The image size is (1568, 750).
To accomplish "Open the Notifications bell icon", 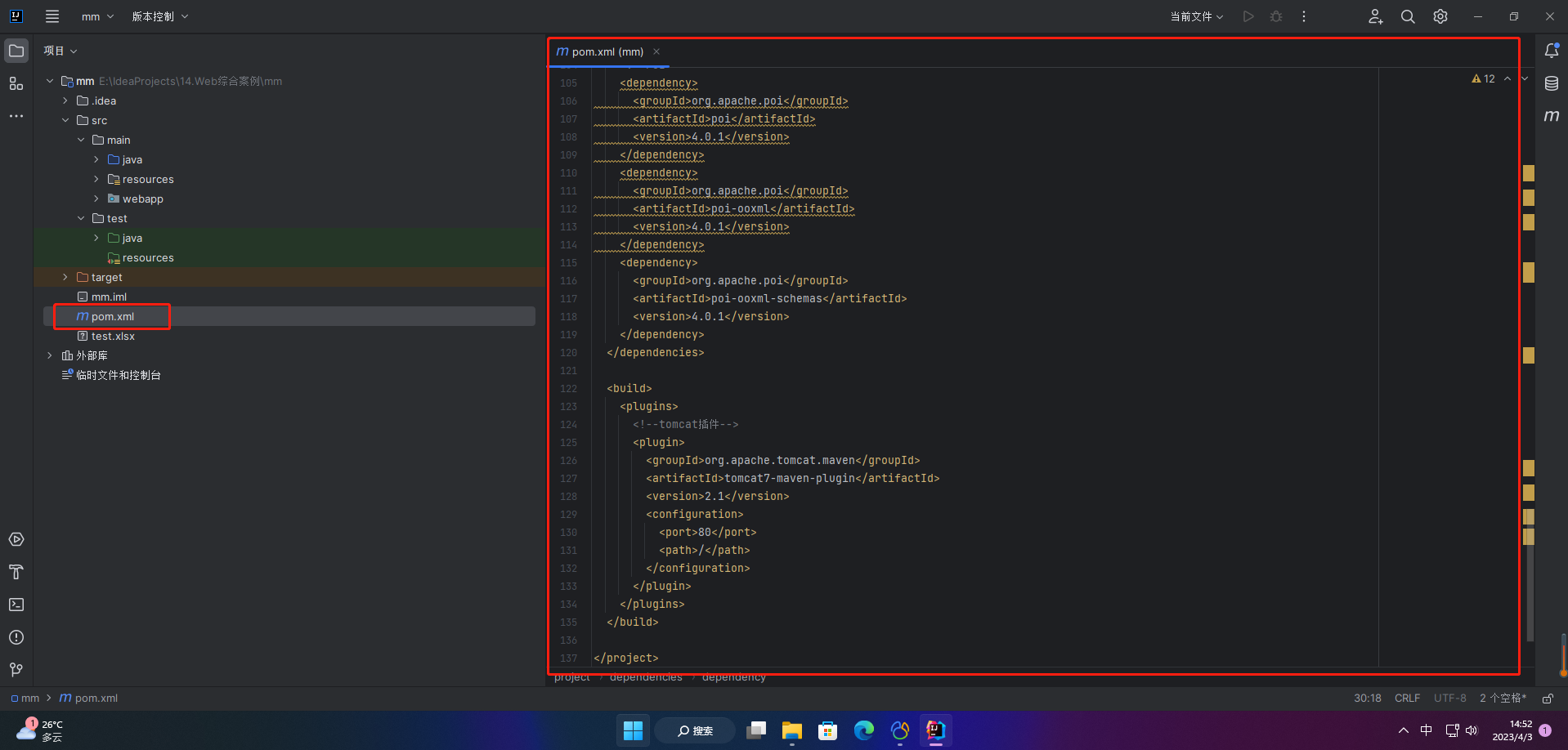I will click(x=1552, y=51).
